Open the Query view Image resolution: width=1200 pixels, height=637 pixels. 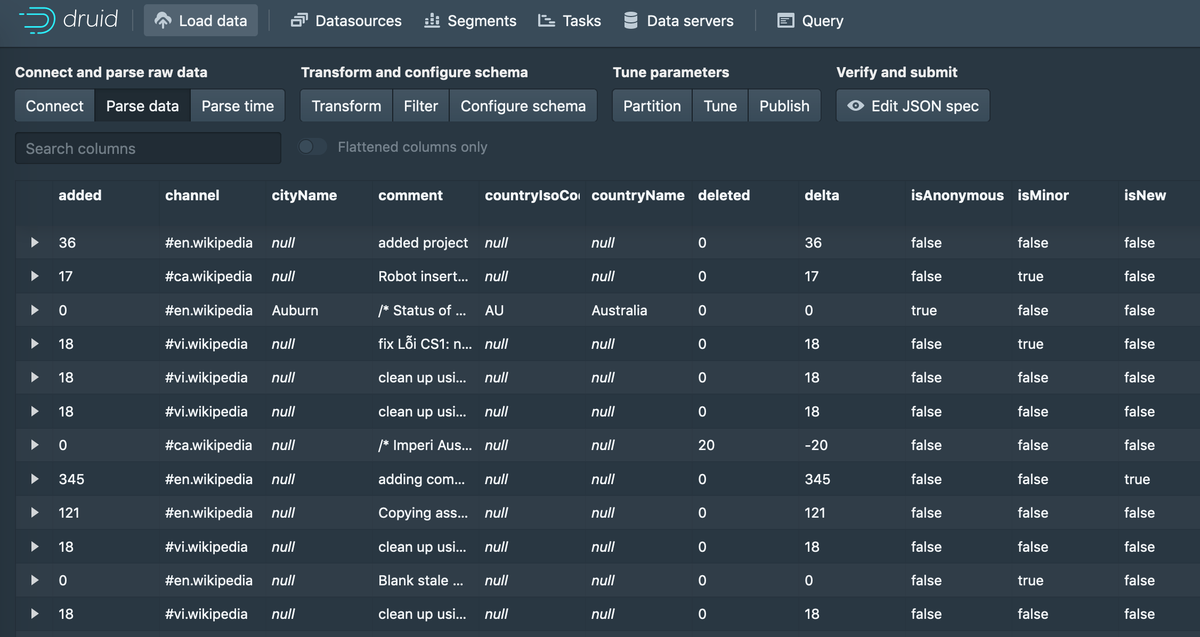[x=810, y=21]
